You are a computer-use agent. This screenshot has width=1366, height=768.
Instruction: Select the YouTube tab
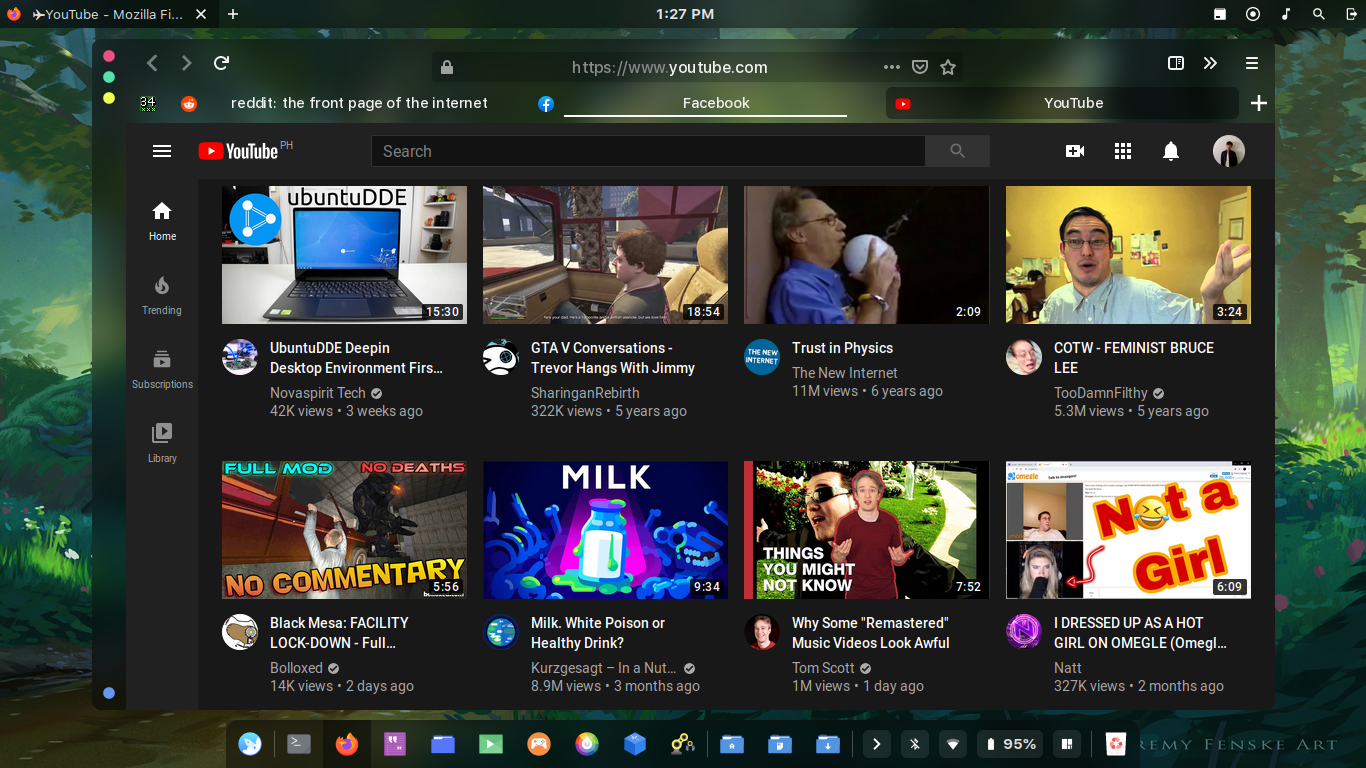[x=1061, y=103]
